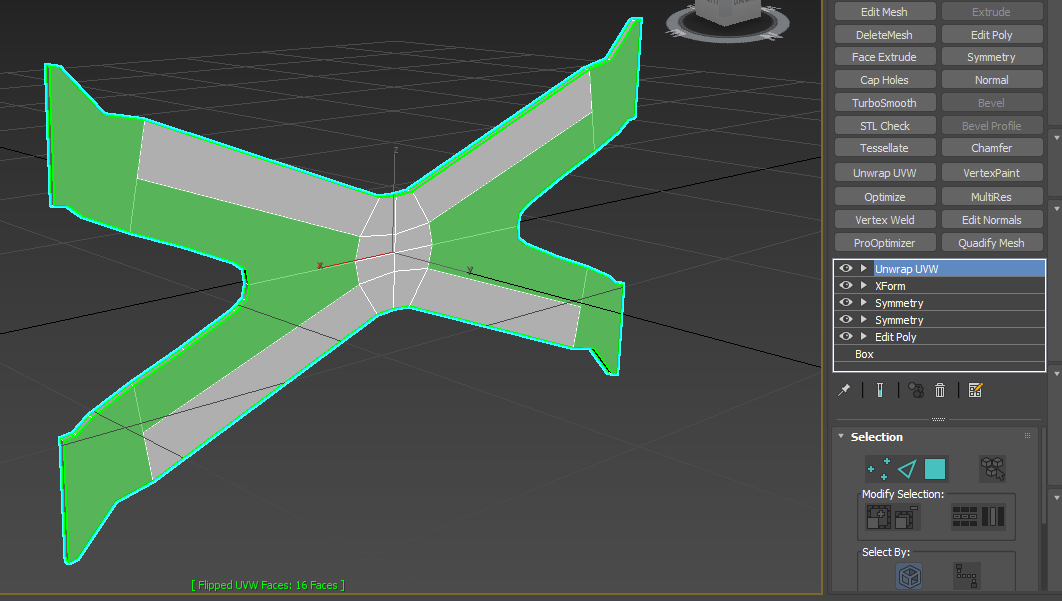Select the Box entry in the modifier stack
This screenshot has height=601, width=1062.
coord(864,354)
